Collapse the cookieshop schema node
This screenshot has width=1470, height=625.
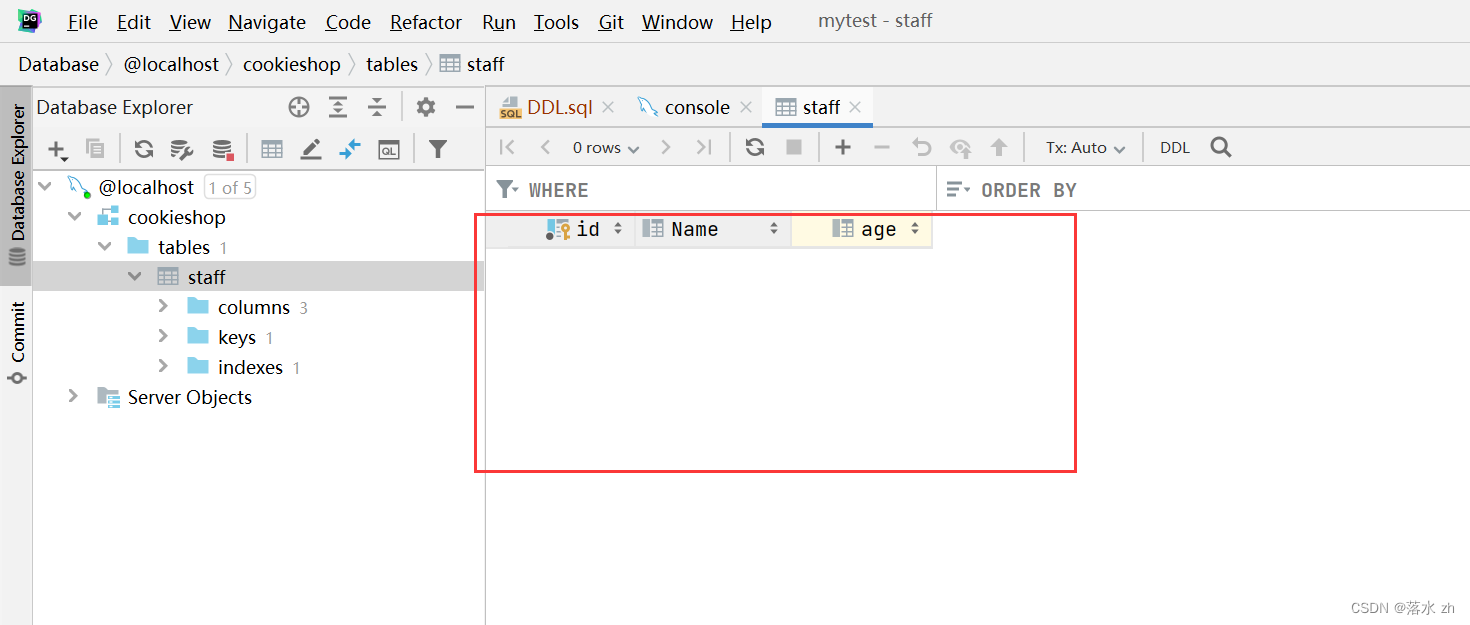coord(75,216)
